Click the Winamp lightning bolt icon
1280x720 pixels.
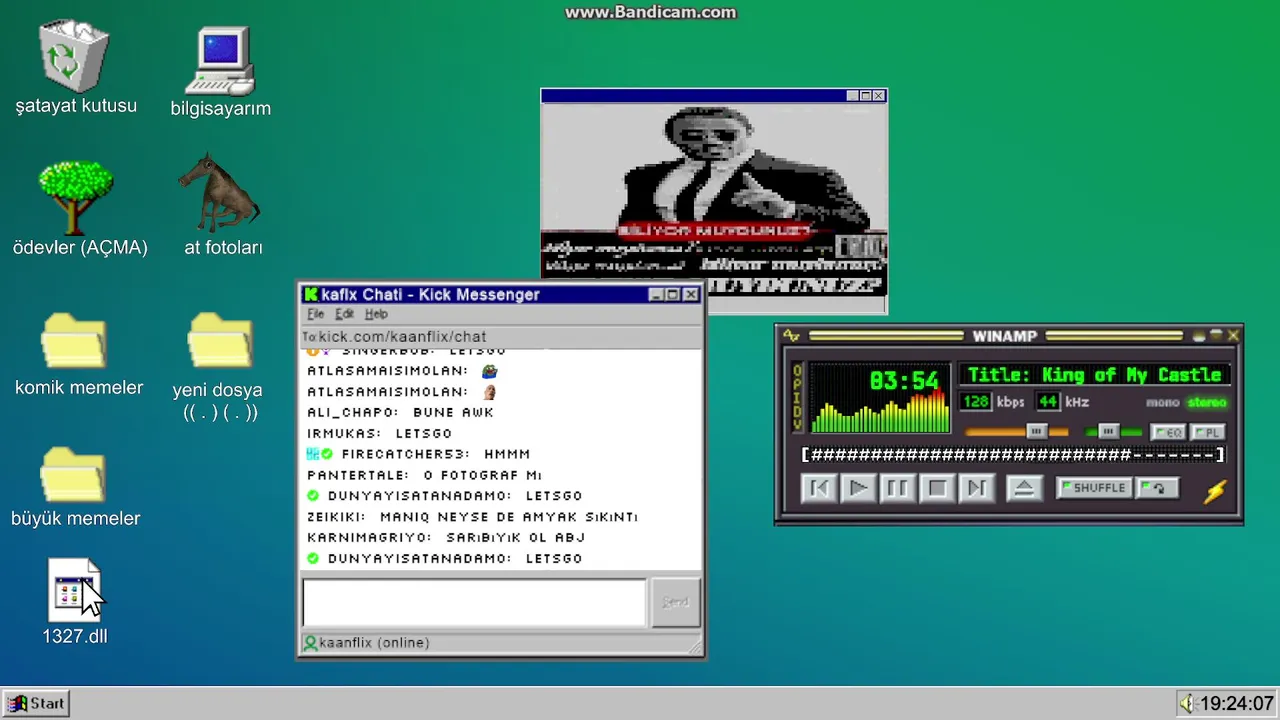coord(1215,492)
